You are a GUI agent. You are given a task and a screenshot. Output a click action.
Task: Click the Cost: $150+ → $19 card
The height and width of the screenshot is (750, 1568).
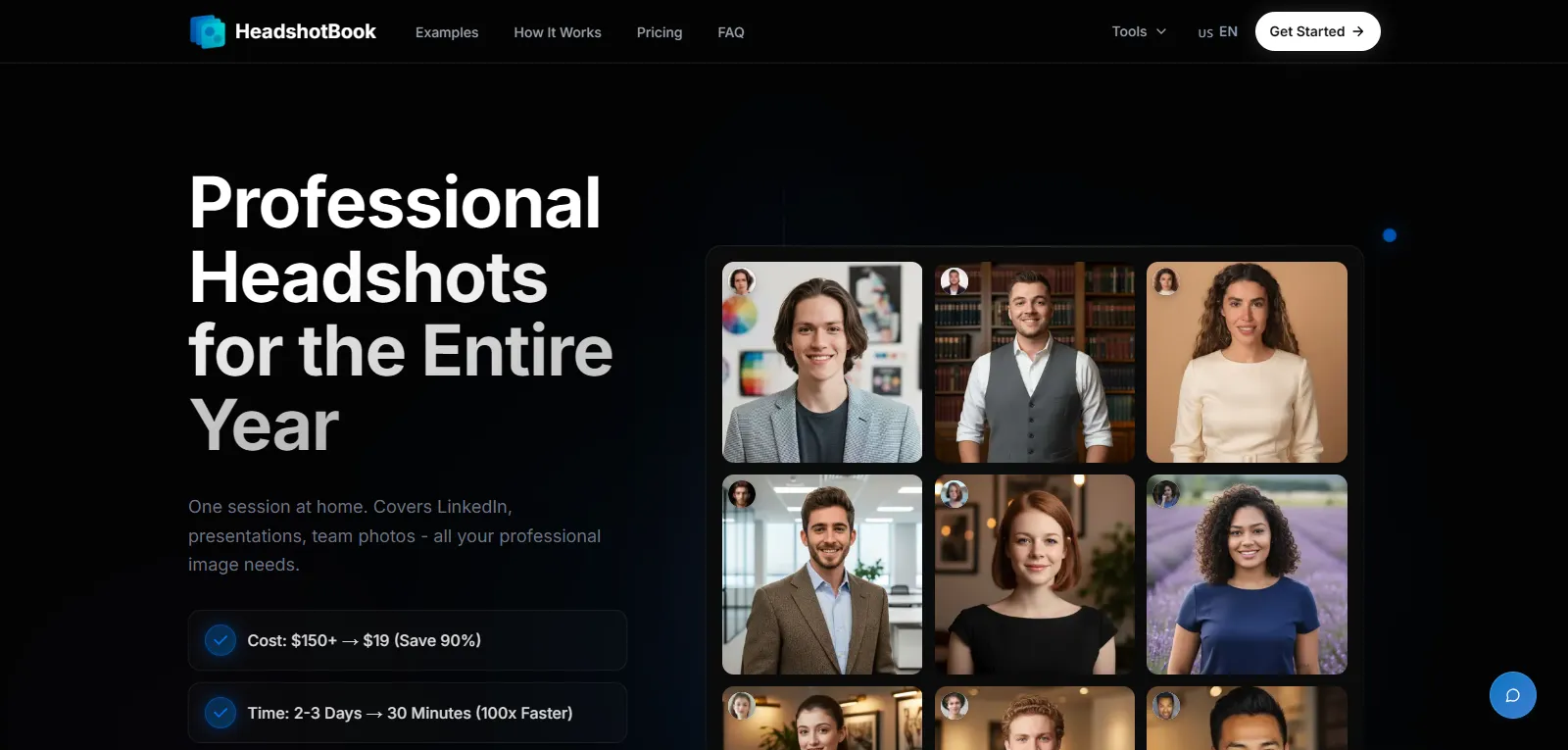pos(408,640)
